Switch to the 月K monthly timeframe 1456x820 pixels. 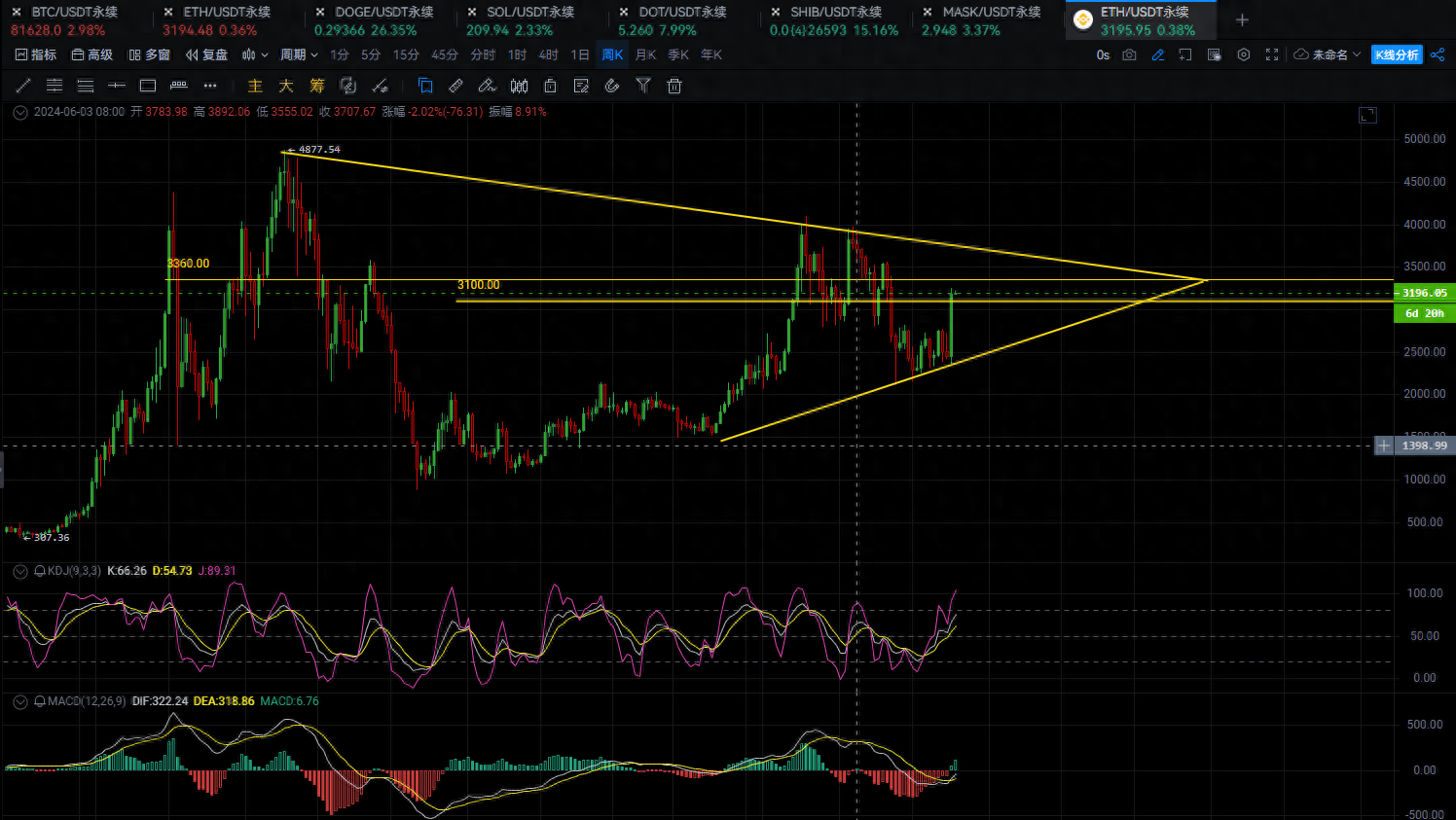[645, 54]
